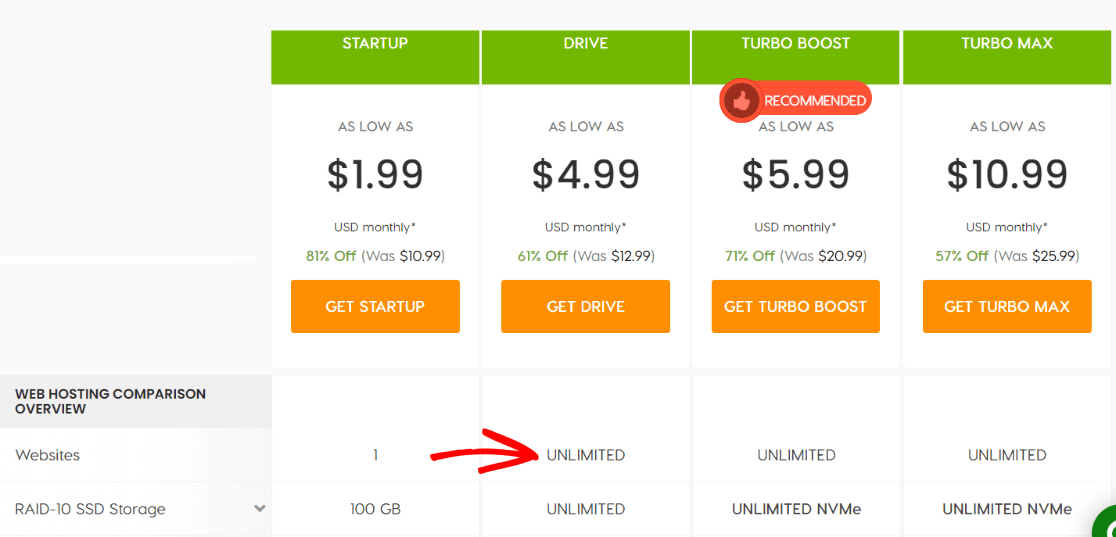Click the RECOMMENDED badge label
This screenshot has height=537, width=1116.
coord(814,101)
